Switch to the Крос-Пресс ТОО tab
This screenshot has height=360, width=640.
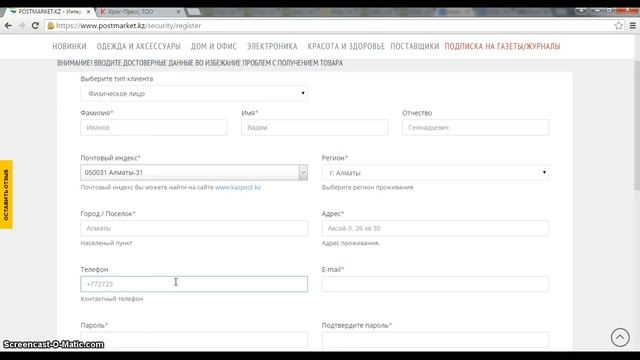click(x=139, y=12)
